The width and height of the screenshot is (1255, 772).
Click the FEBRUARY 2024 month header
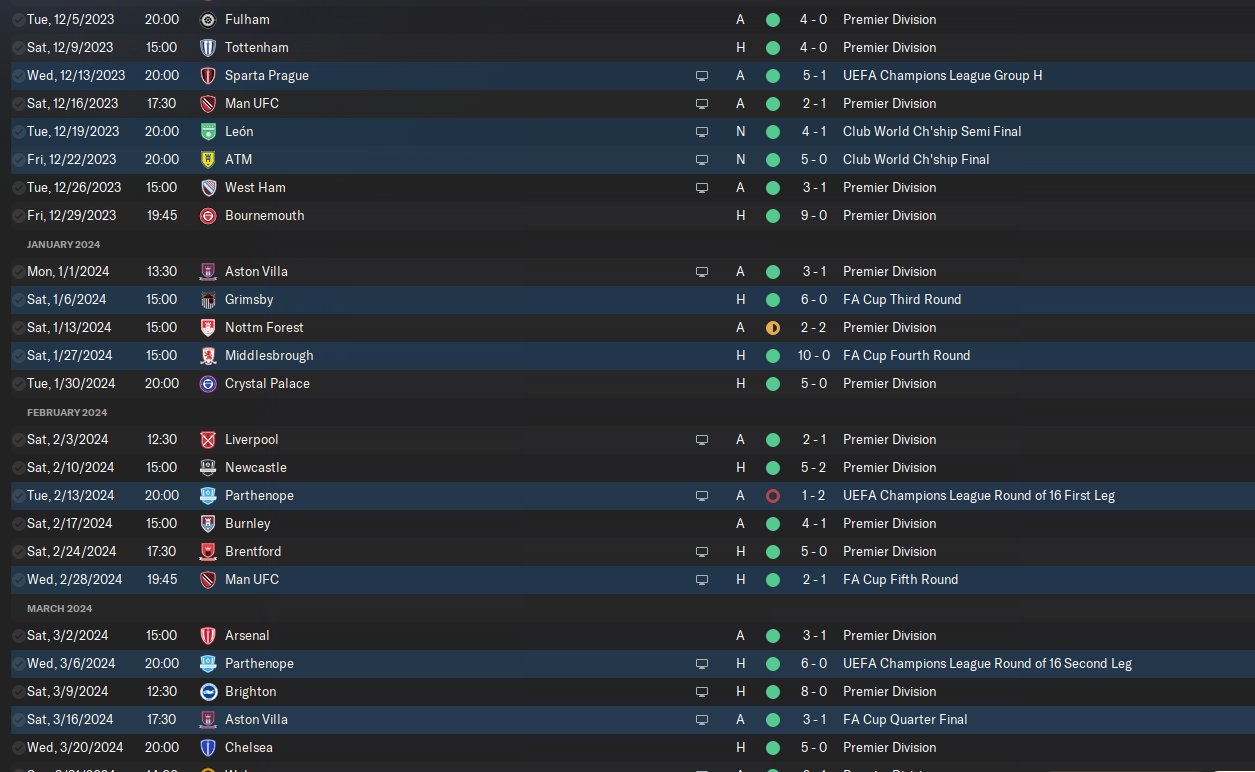pos(67,412)
